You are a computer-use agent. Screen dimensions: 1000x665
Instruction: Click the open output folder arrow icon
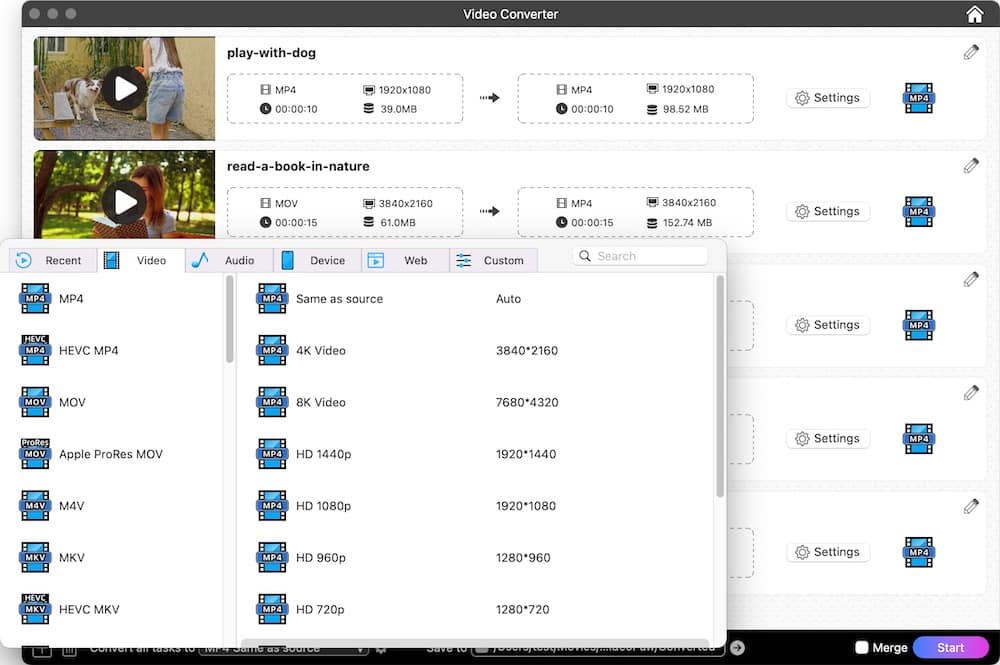pos(737,648)
